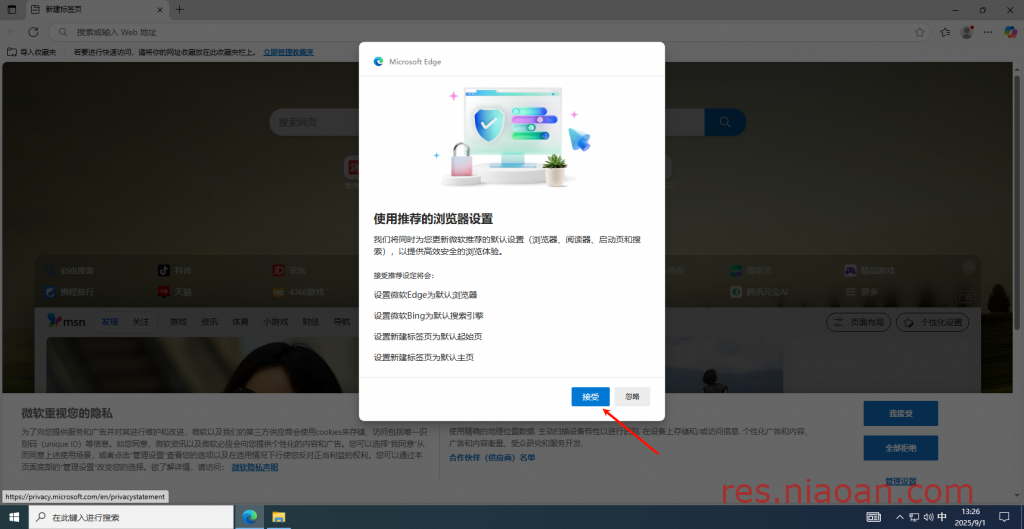
Task: Click the Windows taskbar search box
Action: pyautogui.click(x=130, y=517)
